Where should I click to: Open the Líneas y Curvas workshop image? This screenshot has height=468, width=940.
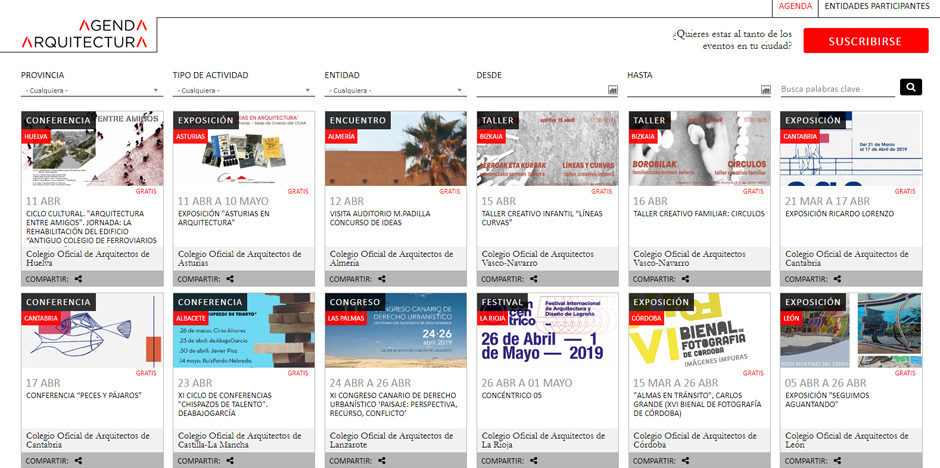[x=547, y=149]
